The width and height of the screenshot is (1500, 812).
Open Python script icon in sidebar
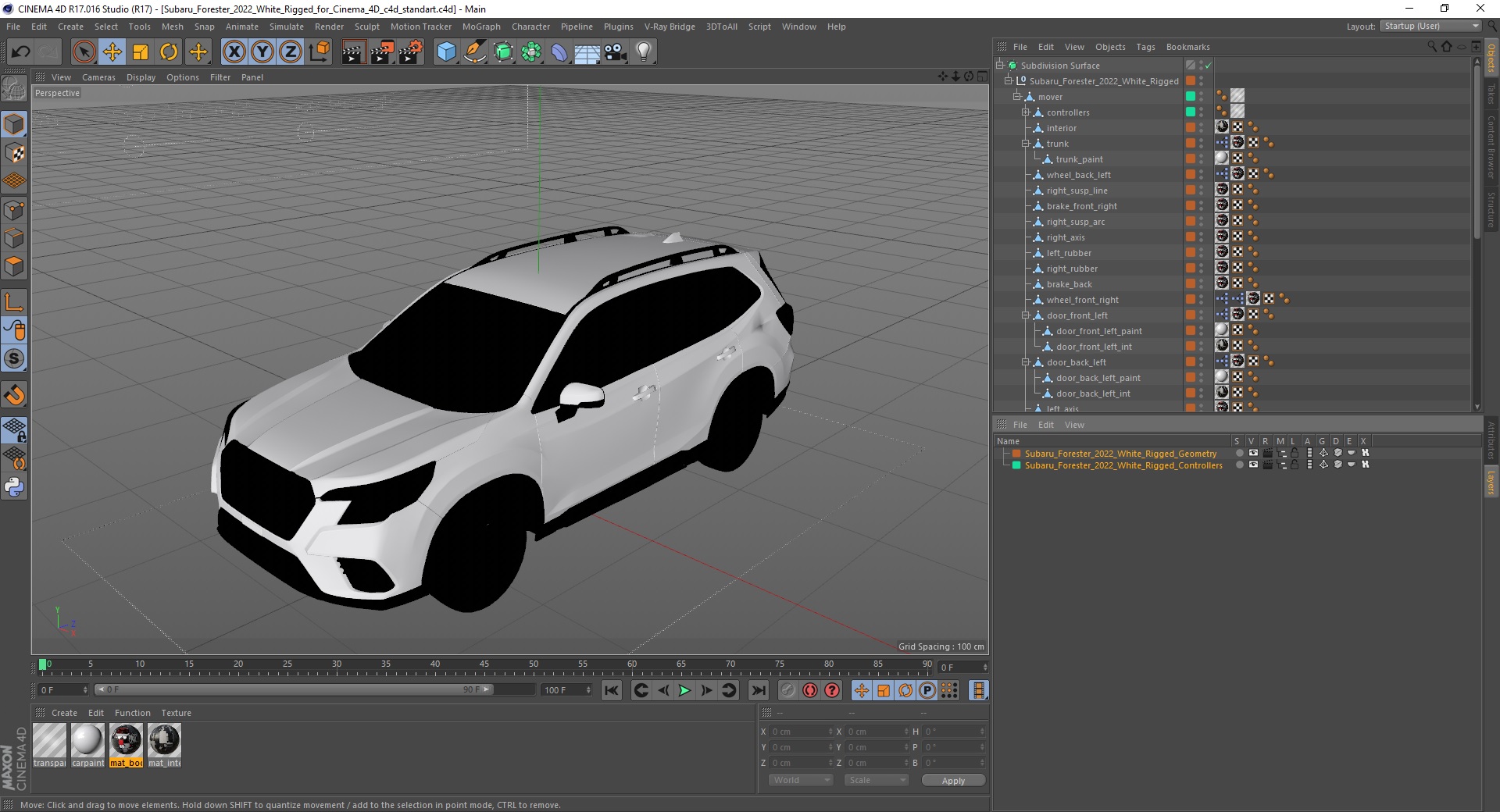pyautogui.click(x=14, y=487)
